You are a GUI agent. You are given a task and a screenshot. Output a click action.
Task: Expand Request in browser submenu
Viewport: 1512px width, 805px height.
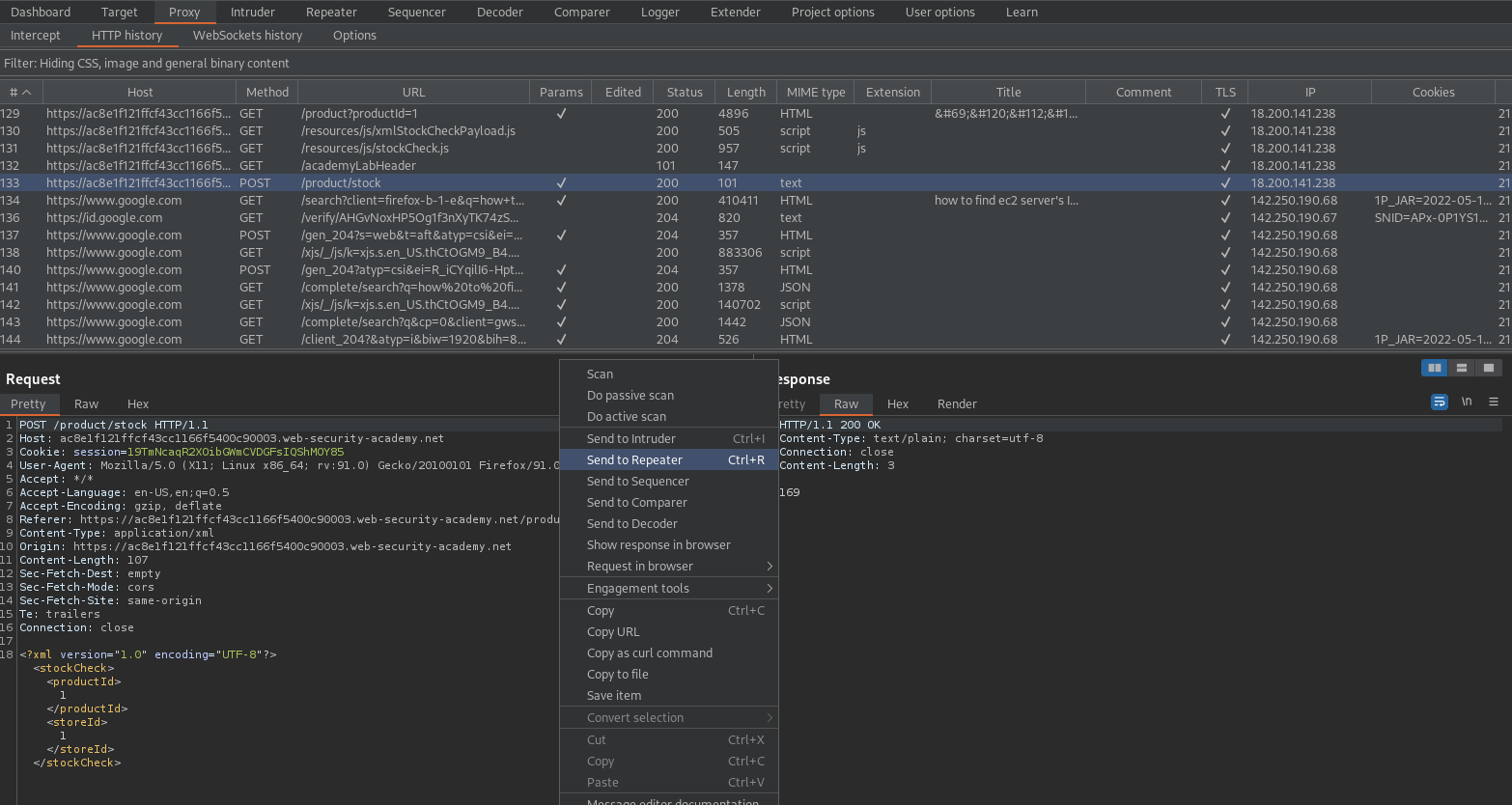669,567
